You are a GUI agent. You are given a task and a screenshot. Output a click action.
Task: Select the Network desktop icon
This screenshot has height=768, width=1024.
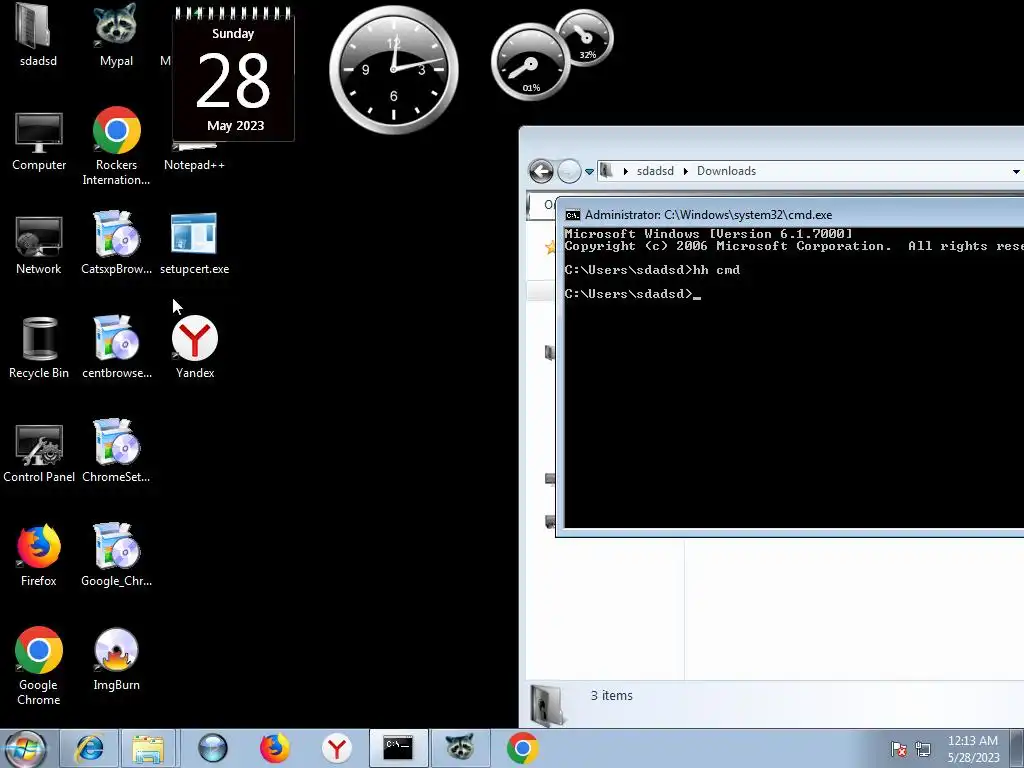[x=39, y=244]
